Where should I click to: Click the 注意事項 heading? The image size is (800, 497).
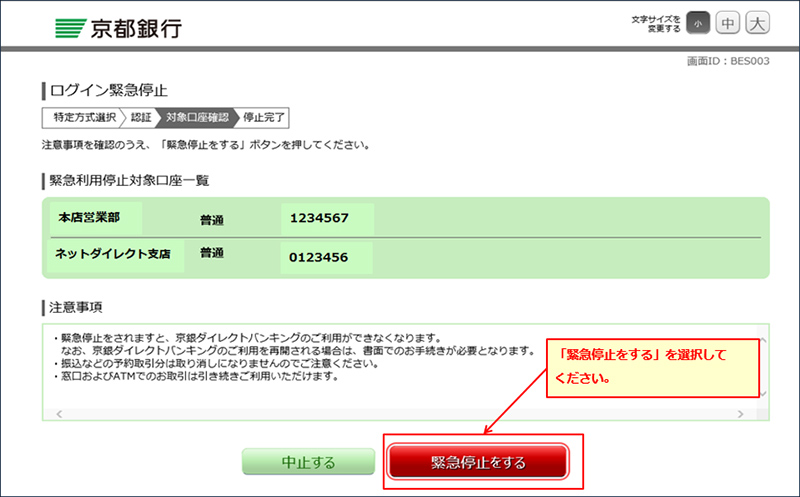[x=76, y=307]
